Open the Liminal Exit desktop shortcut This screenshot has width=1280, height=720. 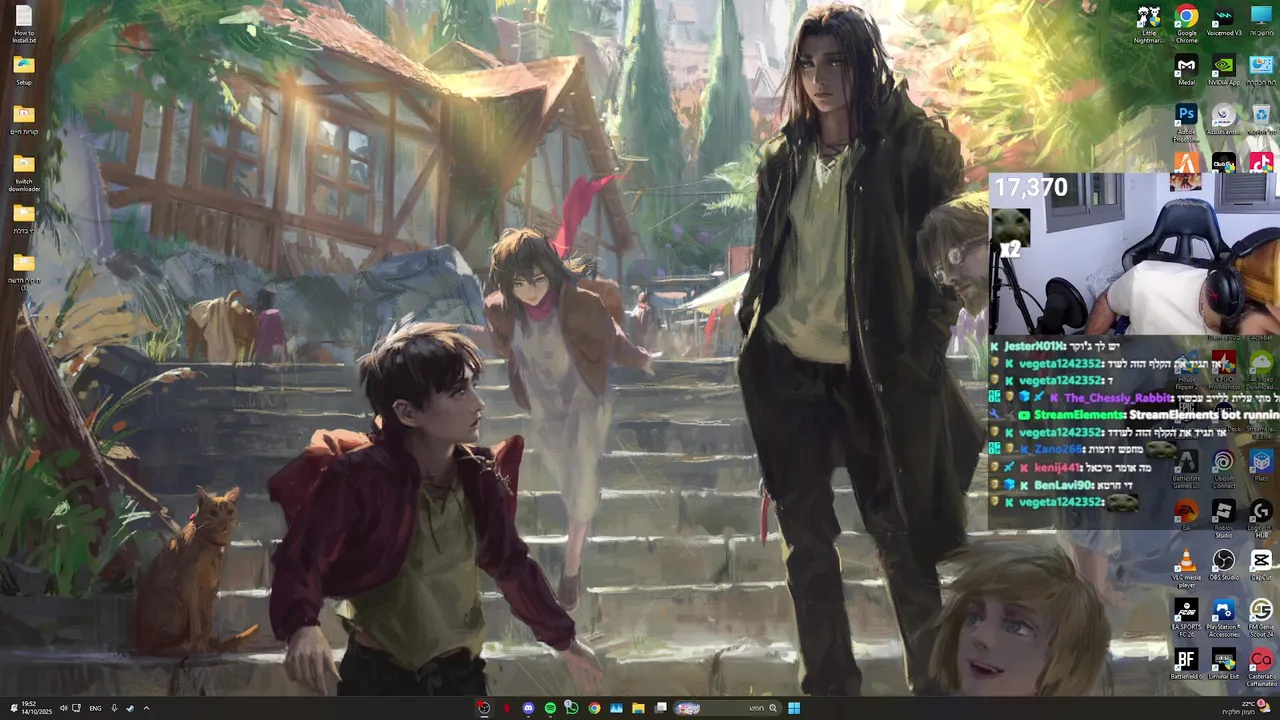coord(1224,665)
